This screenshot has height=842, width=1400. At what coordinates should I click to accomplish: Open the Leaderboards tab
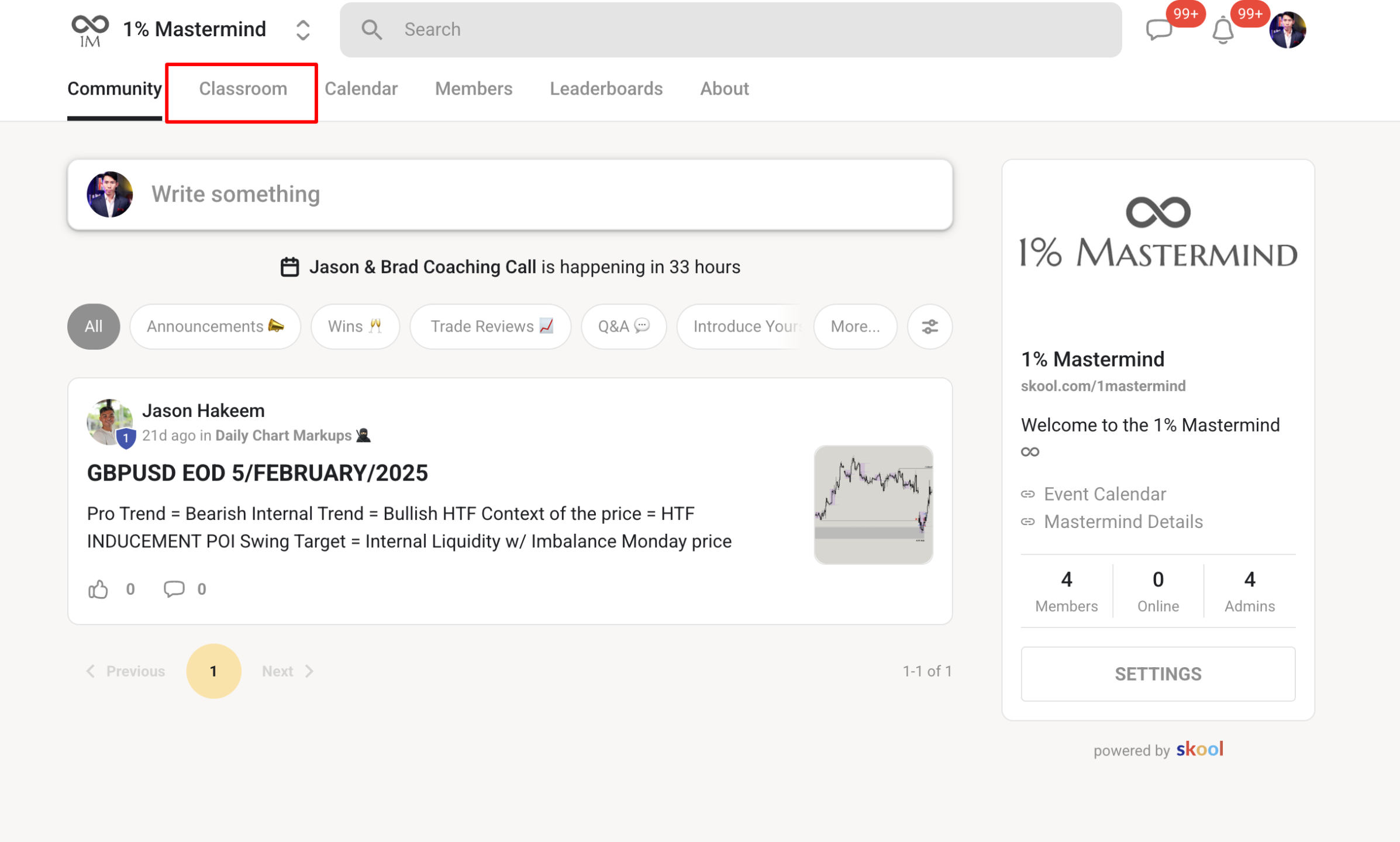pos(606,89)
